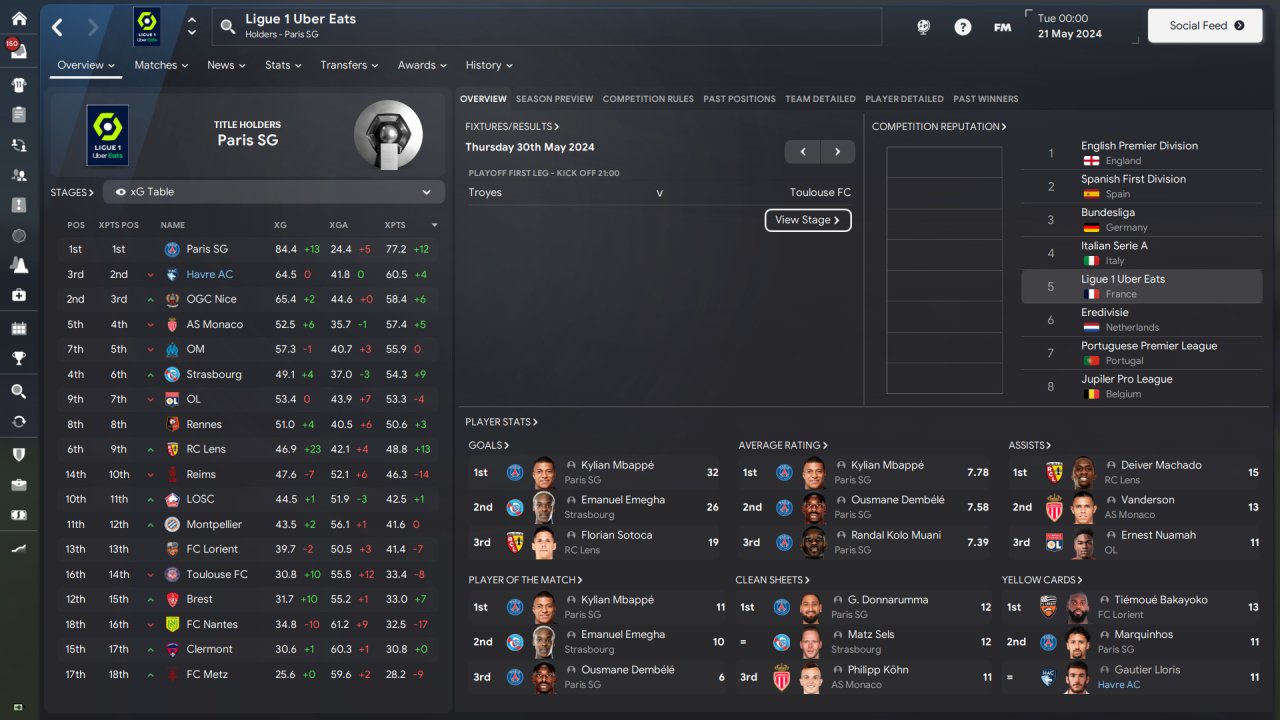Show next fixtures date with right arrow
This screenshot has height=720, width=1280.
(x=838, y=152)
